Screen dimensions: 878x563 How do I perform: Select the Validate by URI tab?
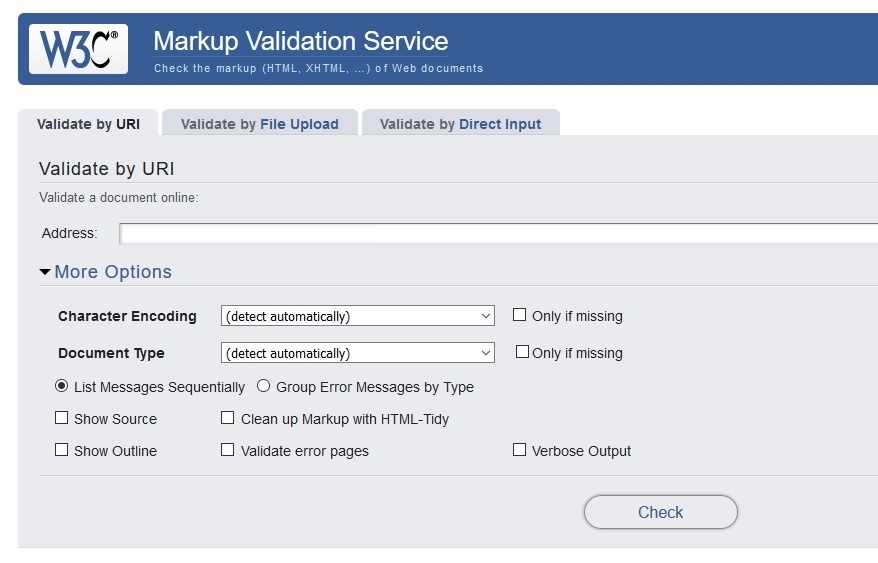coord(88,124)
